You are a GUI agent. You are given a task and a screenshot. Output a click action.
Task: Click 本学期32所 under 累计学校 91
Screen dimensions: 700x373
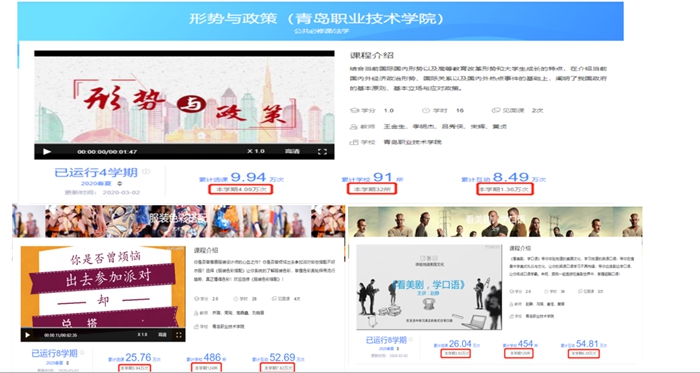(x=371, y=189)
